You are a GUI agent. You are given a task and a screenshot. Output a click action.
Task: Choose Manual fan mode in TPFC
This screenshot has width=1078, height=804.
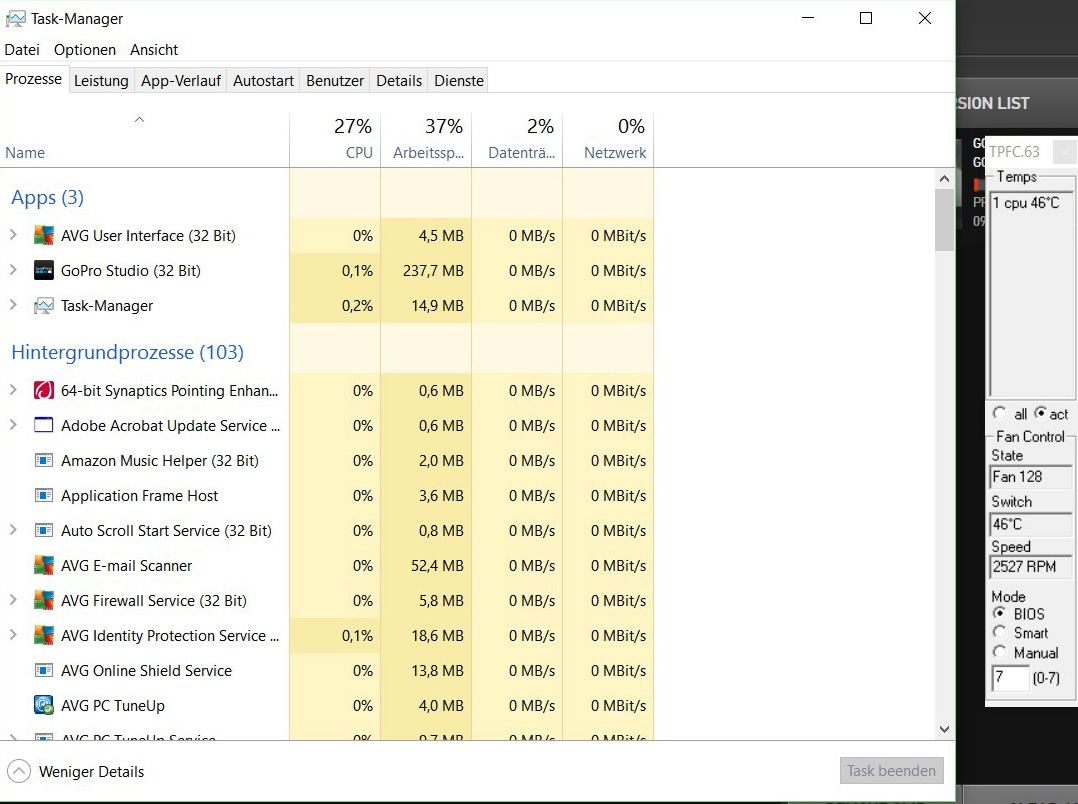pyautogui.click(x=999, y=652)
